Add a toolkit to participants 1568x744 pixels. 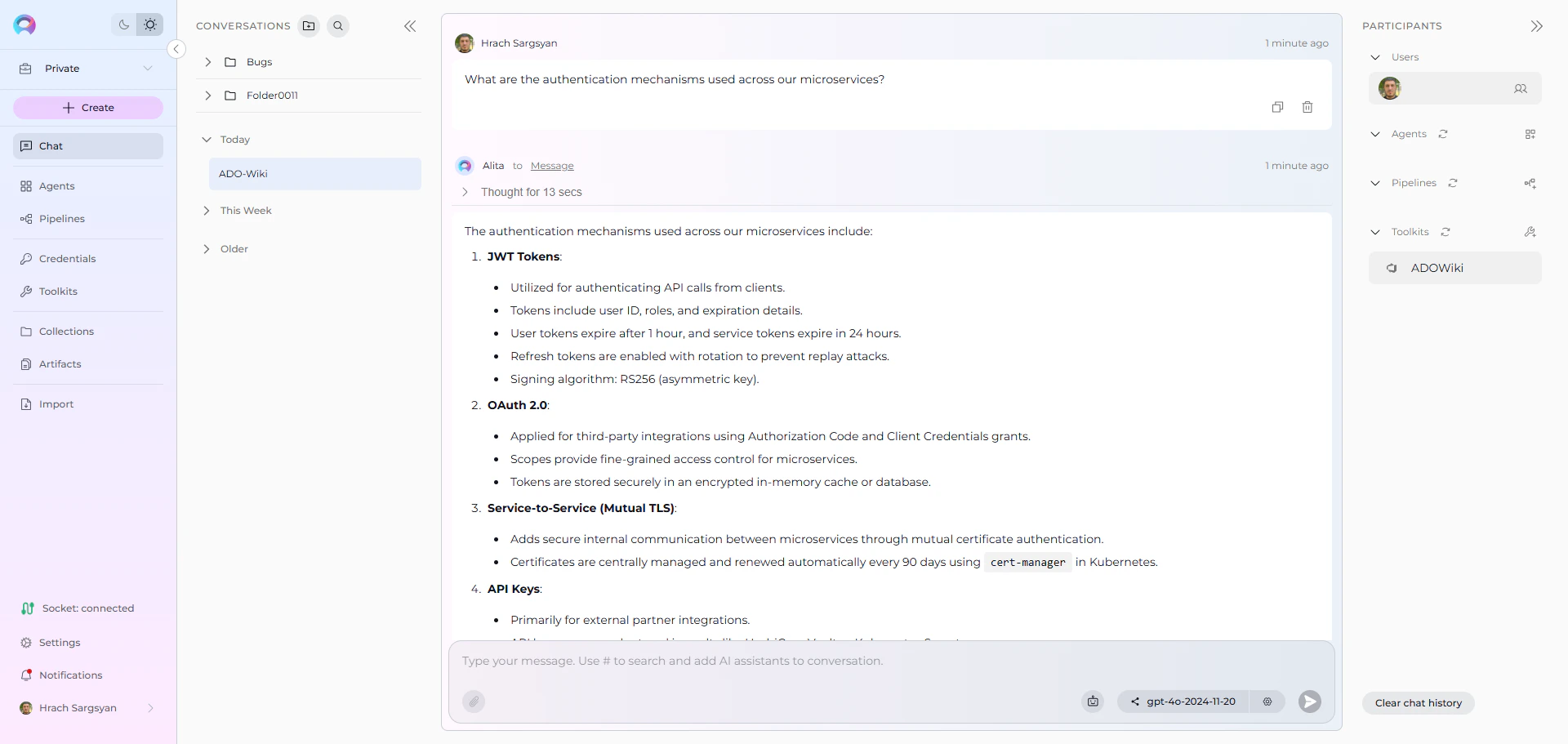1530,232
